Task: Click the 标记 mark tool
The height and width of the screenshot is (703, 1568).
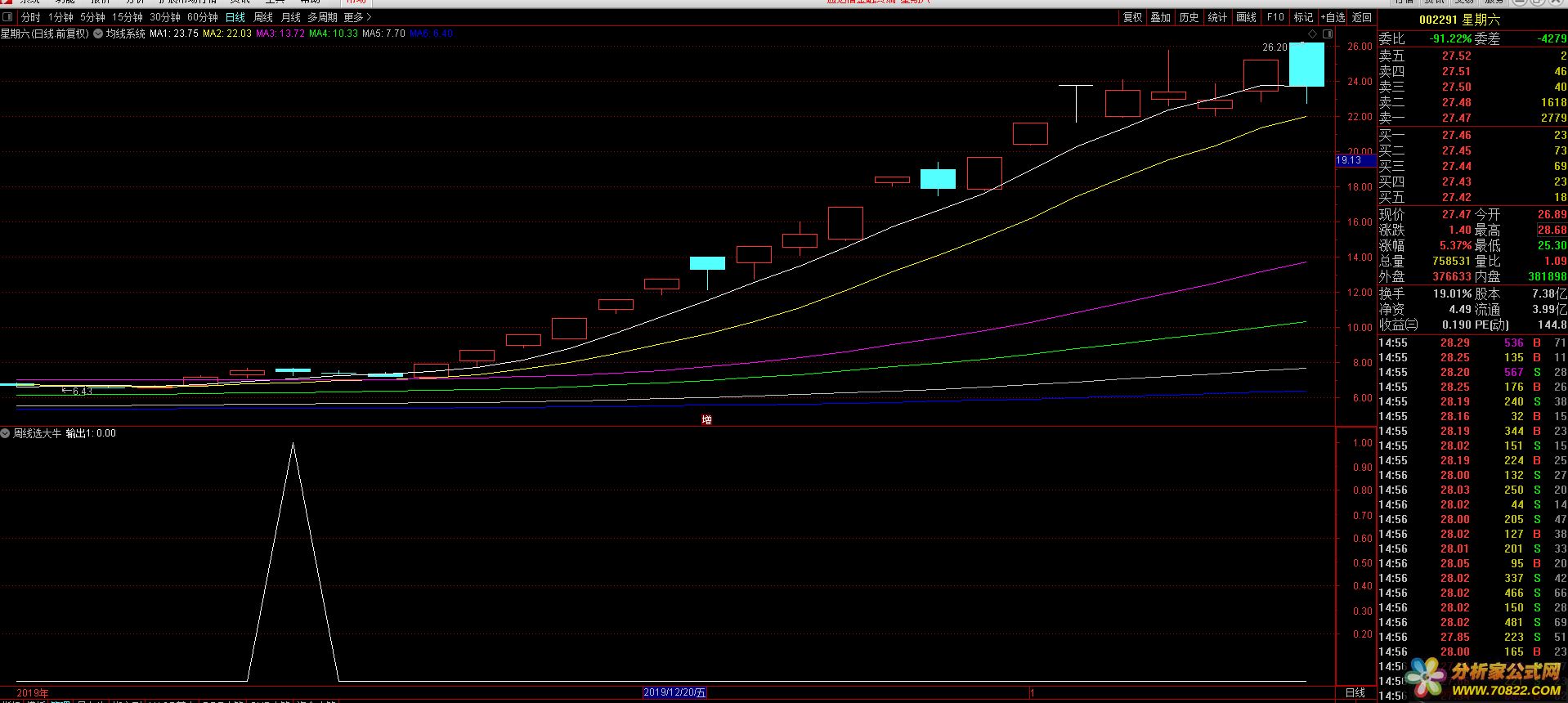Action: point(1303,17)
